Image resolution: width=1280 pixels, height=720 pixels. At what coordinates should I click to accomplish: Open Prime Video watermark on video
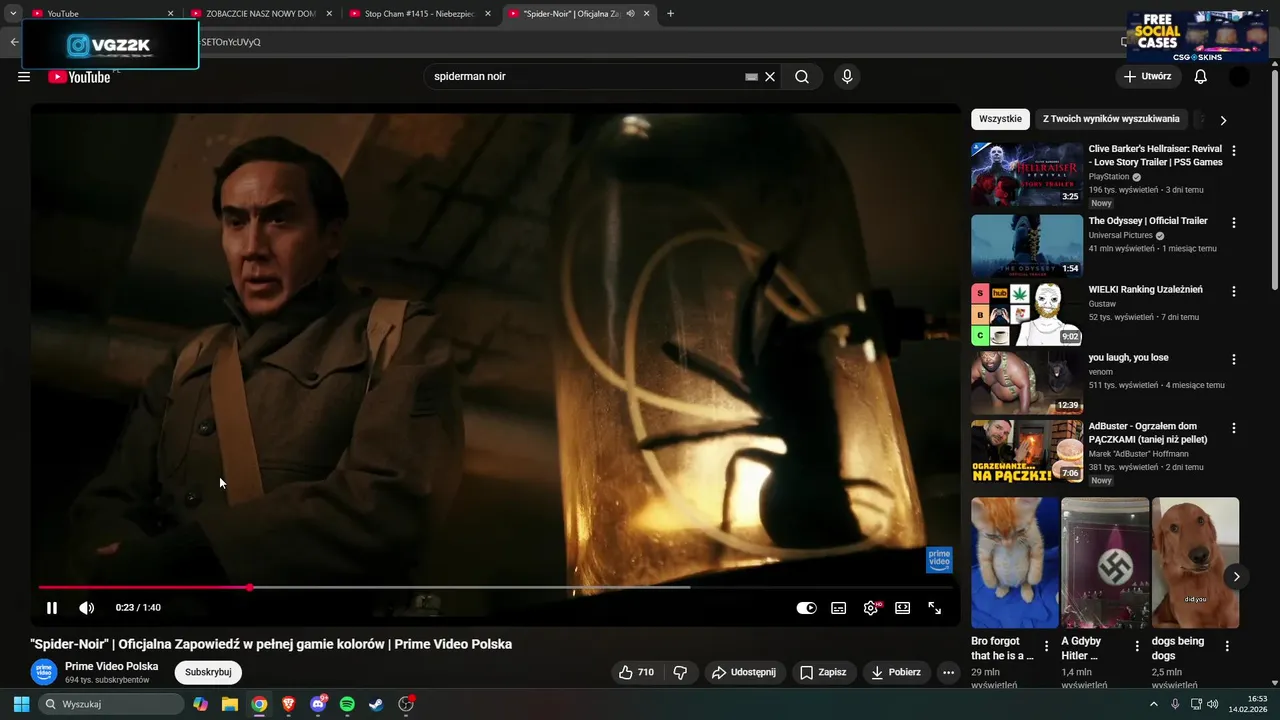(x=939, y=560)
